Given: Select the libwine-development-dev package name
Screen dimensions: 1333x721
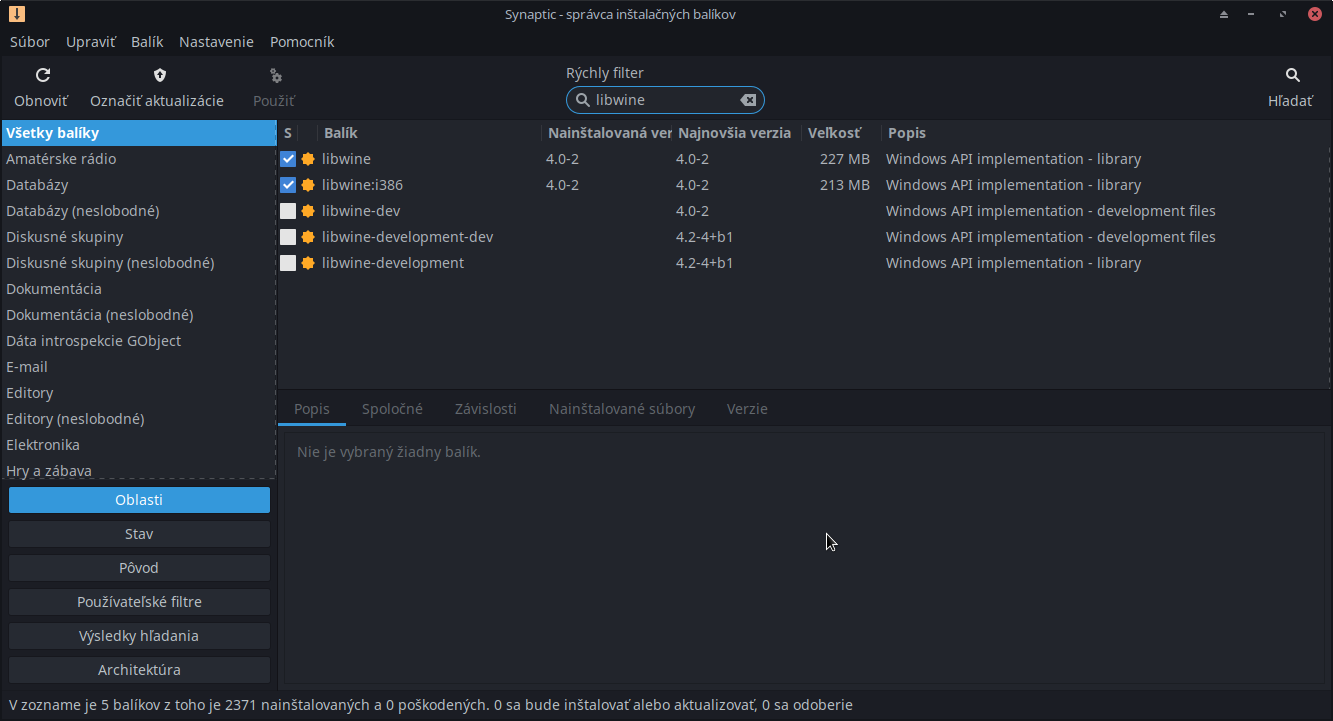Looking at the screenshot, I should (407, 237).
